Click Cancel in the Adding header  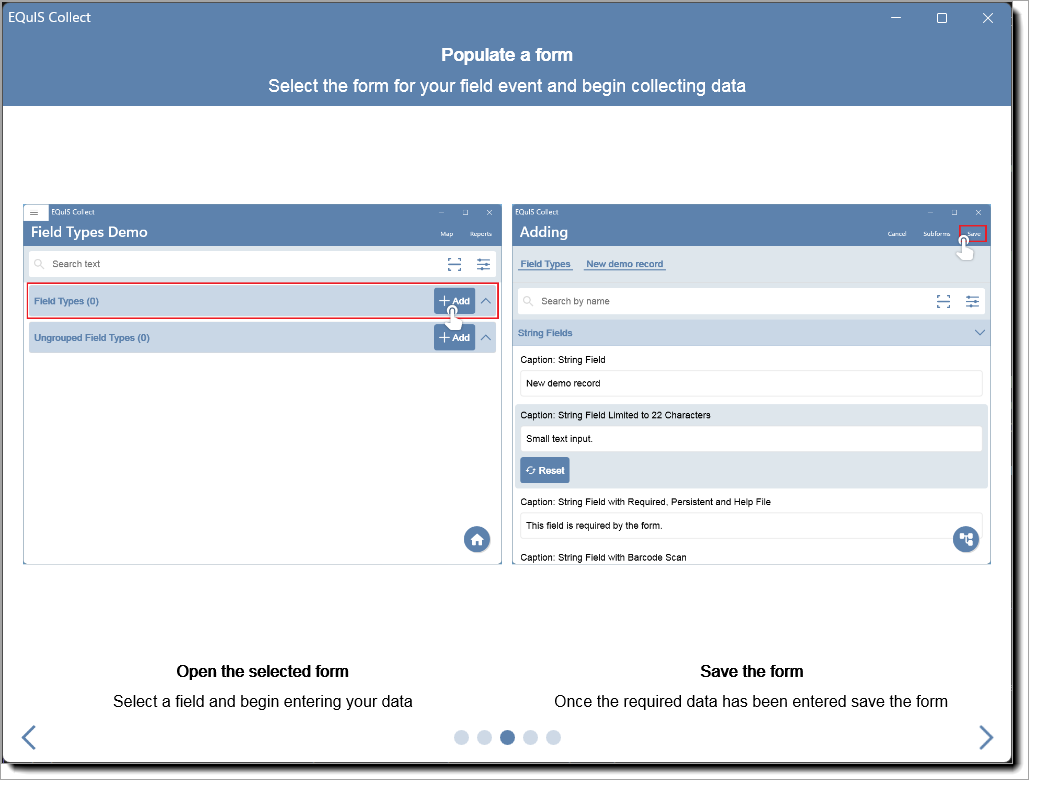[897, 234]
